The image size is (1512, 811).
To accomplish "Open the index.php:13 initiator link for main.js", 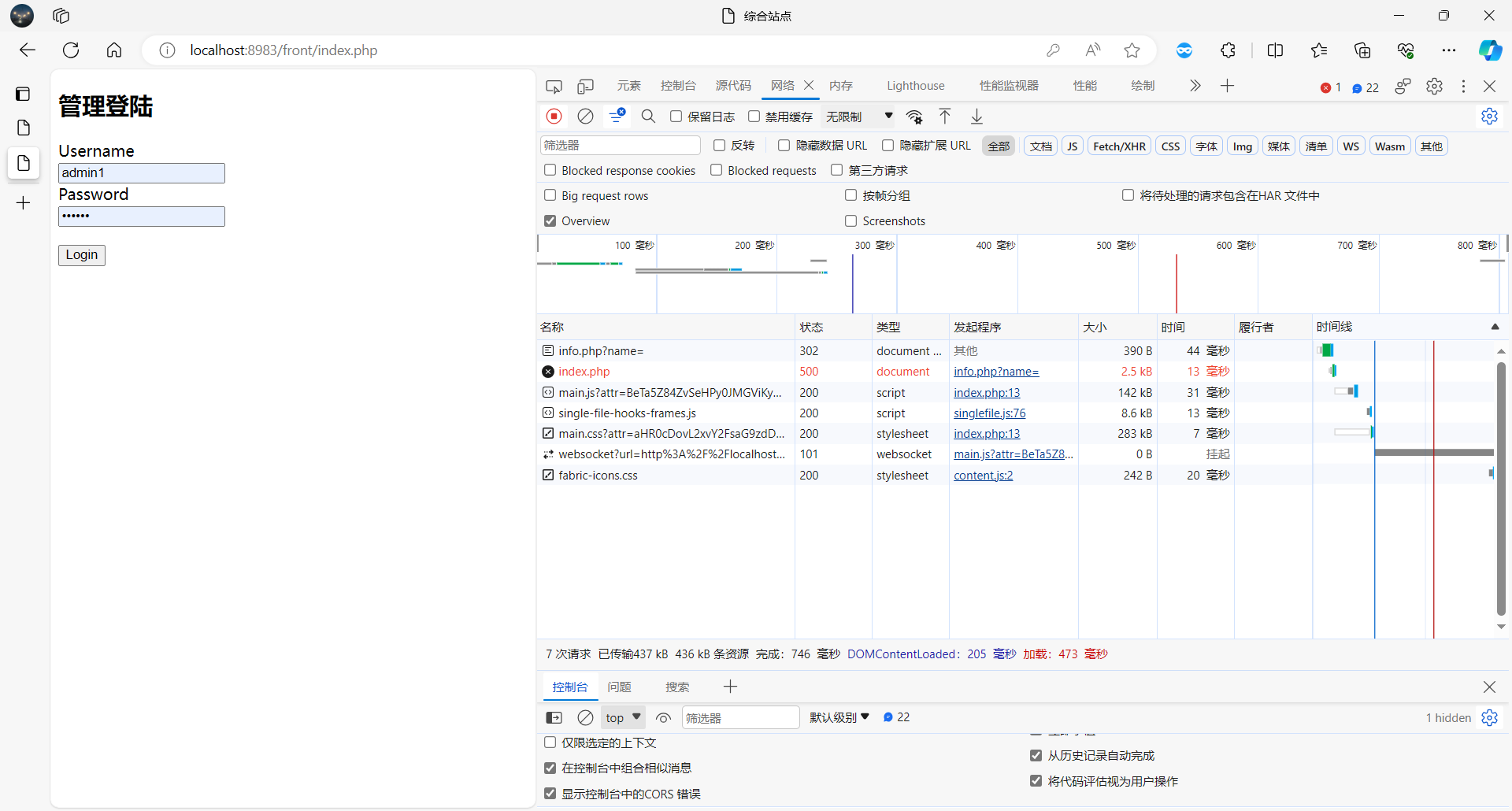I will [x=987, y=393].
